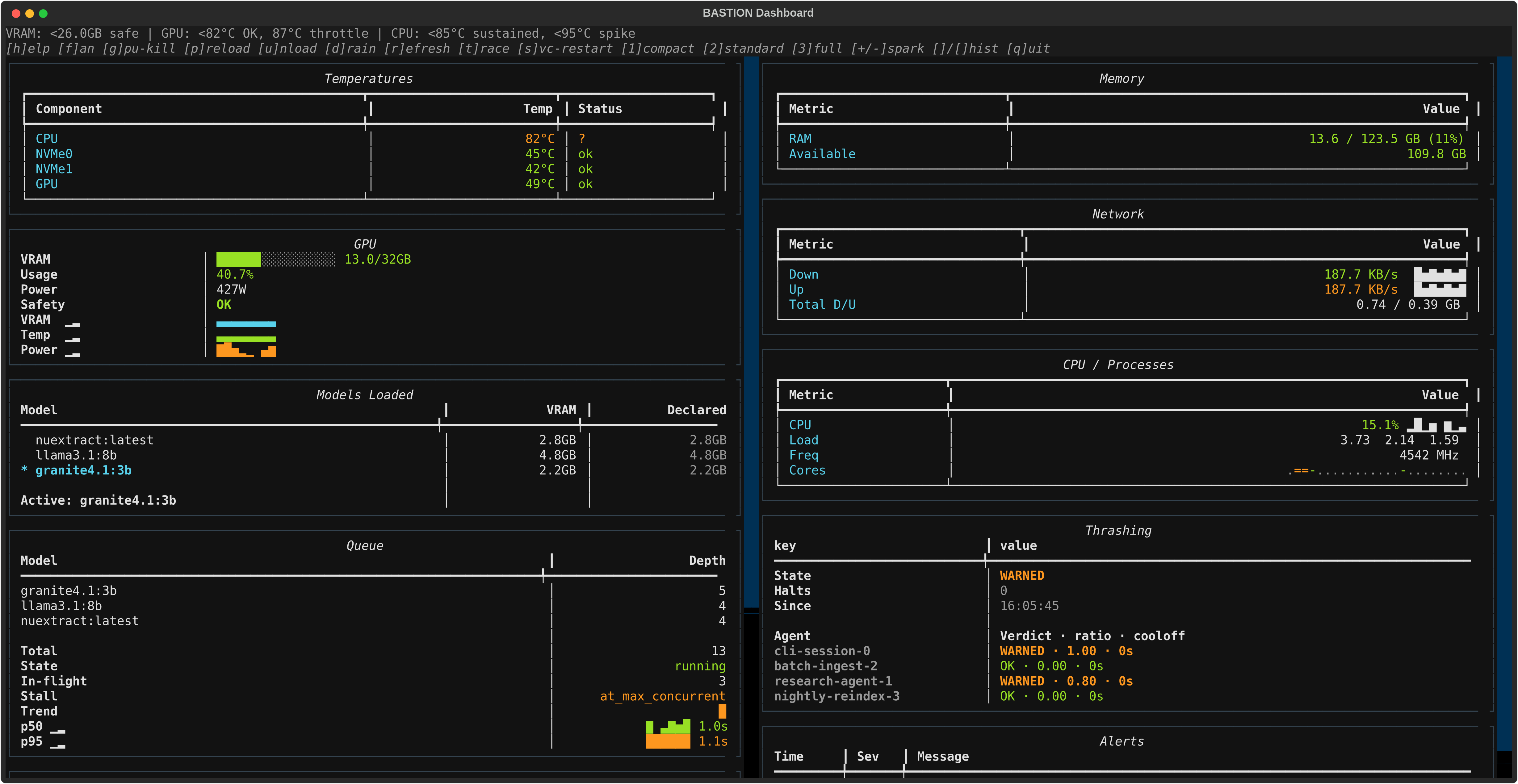Click the Since 16:05:45 timestamp
Screen dimensions: 1518x784
(1029, 606)
